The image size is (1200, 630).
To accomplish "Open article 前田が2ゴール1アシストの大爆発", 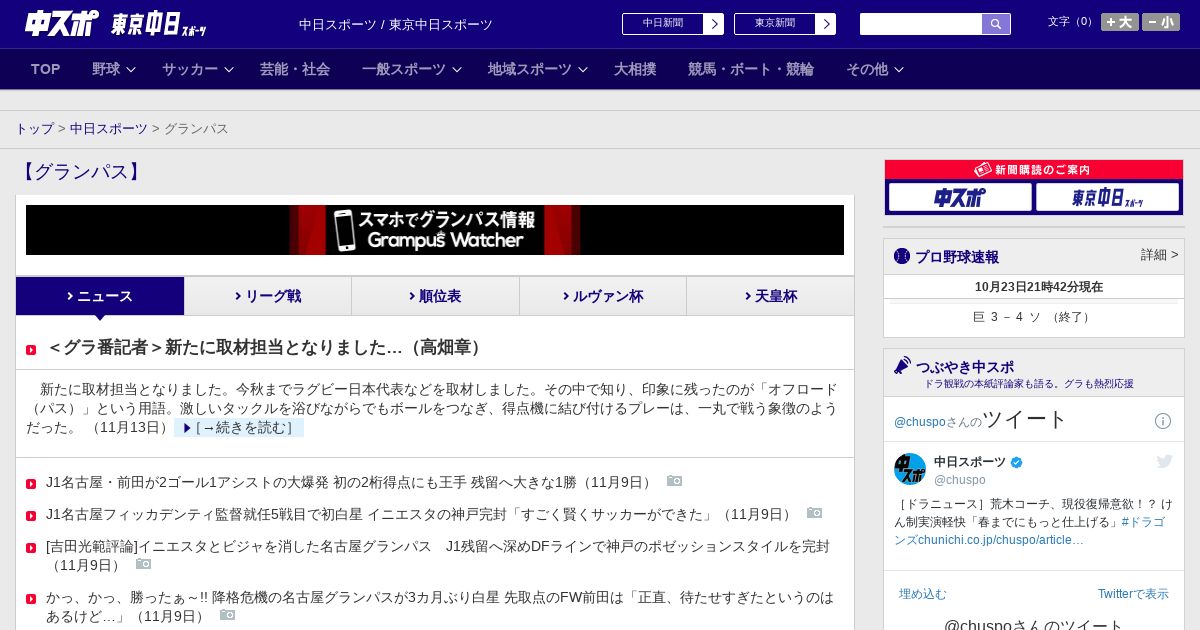I will pyautogui.click(x=350, y=482).
